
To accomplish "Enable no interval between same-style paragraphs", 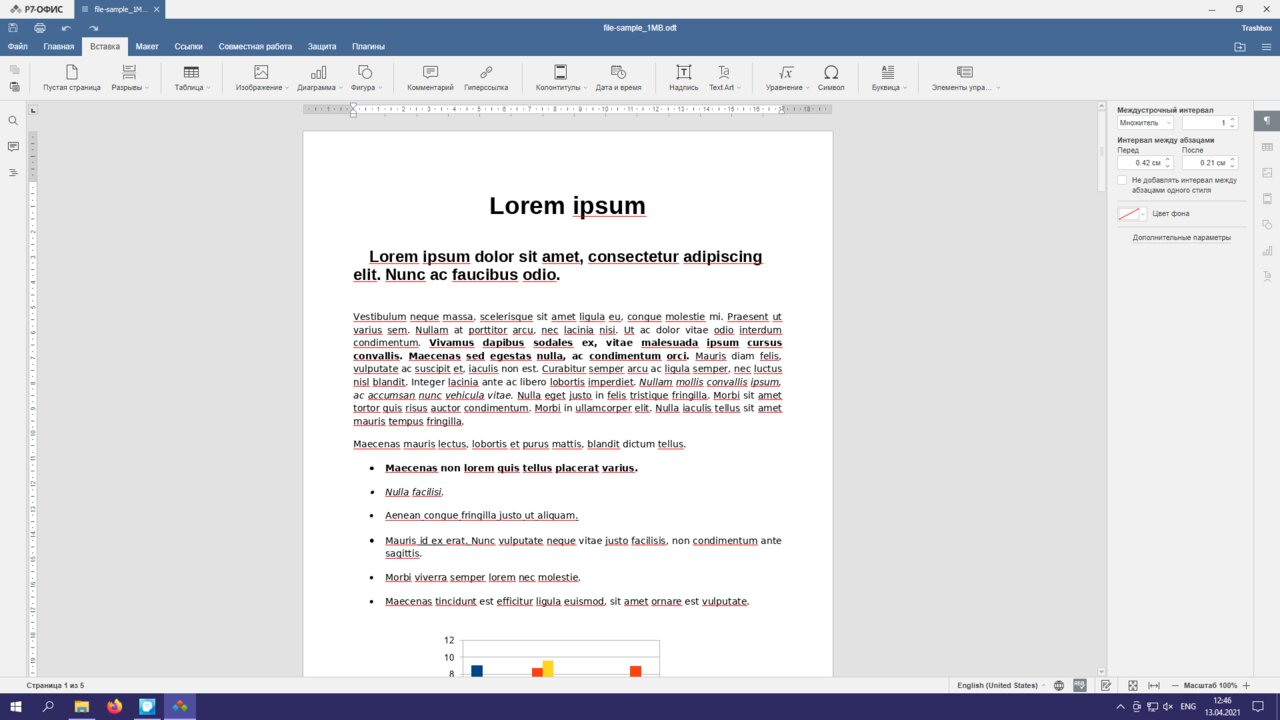I will 1122,180.
